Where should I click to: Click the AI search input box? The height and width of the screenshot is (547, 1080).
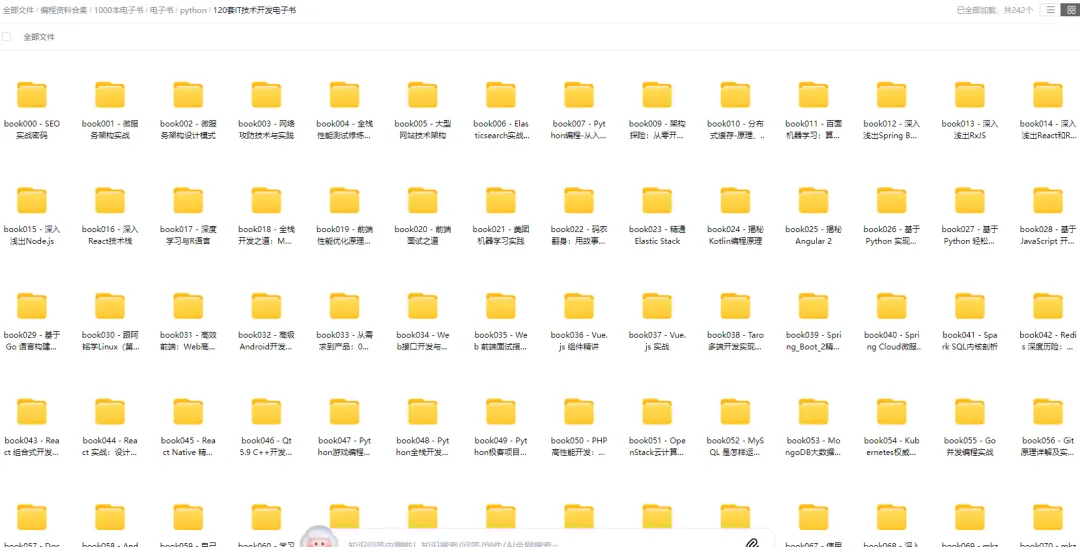(x=537, y=544)
